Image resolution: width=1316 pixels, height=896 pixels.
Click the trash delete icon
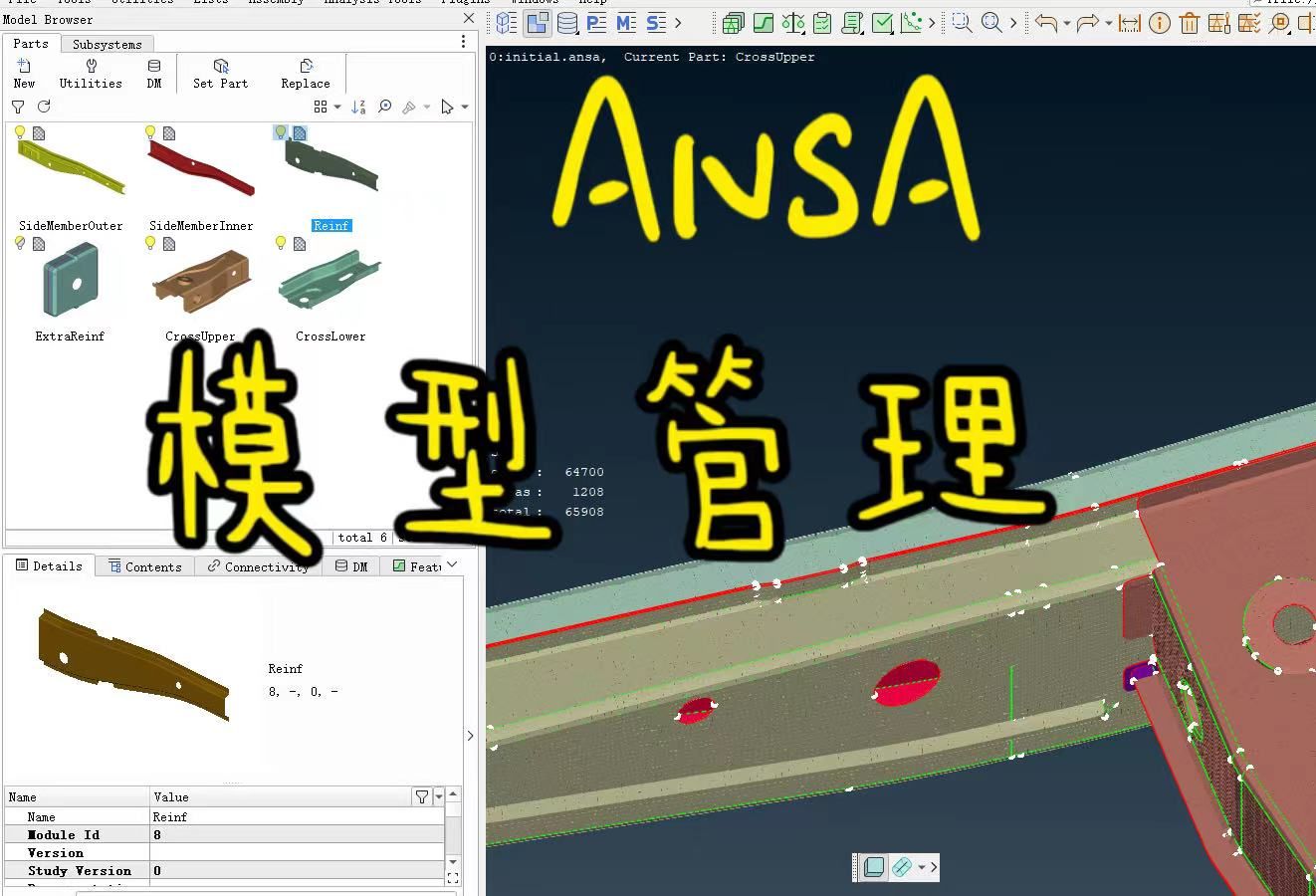coord(1191,23)
